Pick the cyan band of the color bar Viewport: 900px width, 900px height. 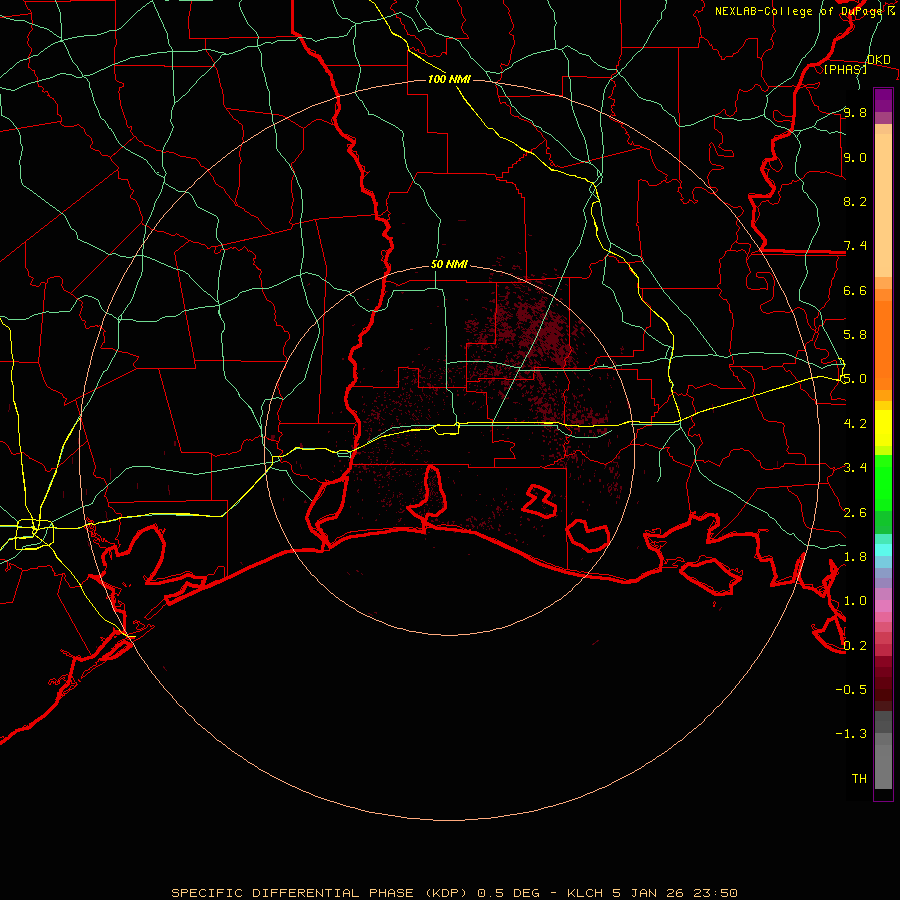(883, 550)
